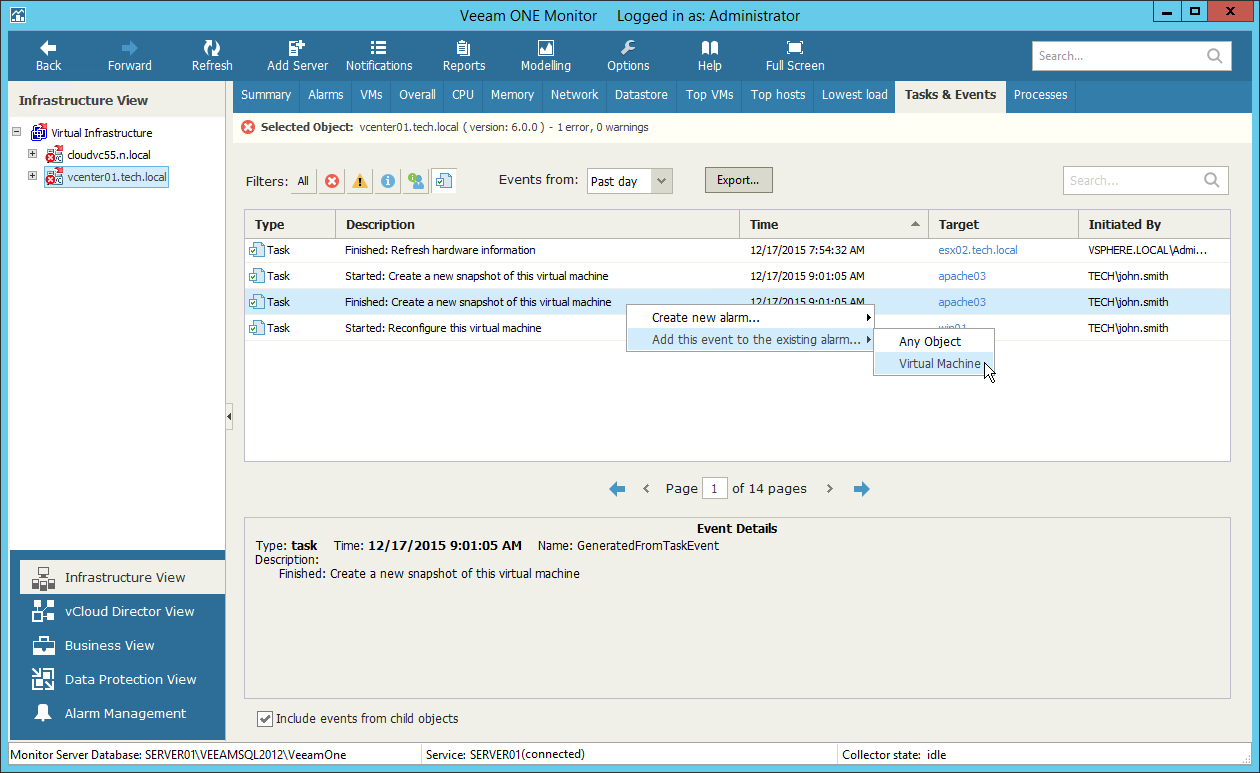Click the small next-page chevron
This screenshot has height=773, width=1260.
830,489
